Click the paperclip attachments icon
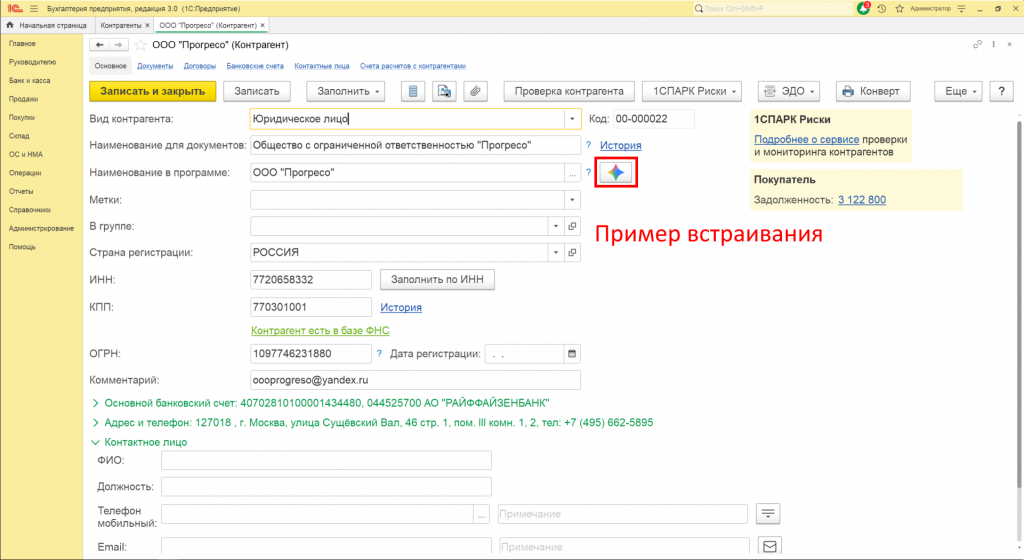The width and height of the screenshot is (1024, 560). click(475, 91)
